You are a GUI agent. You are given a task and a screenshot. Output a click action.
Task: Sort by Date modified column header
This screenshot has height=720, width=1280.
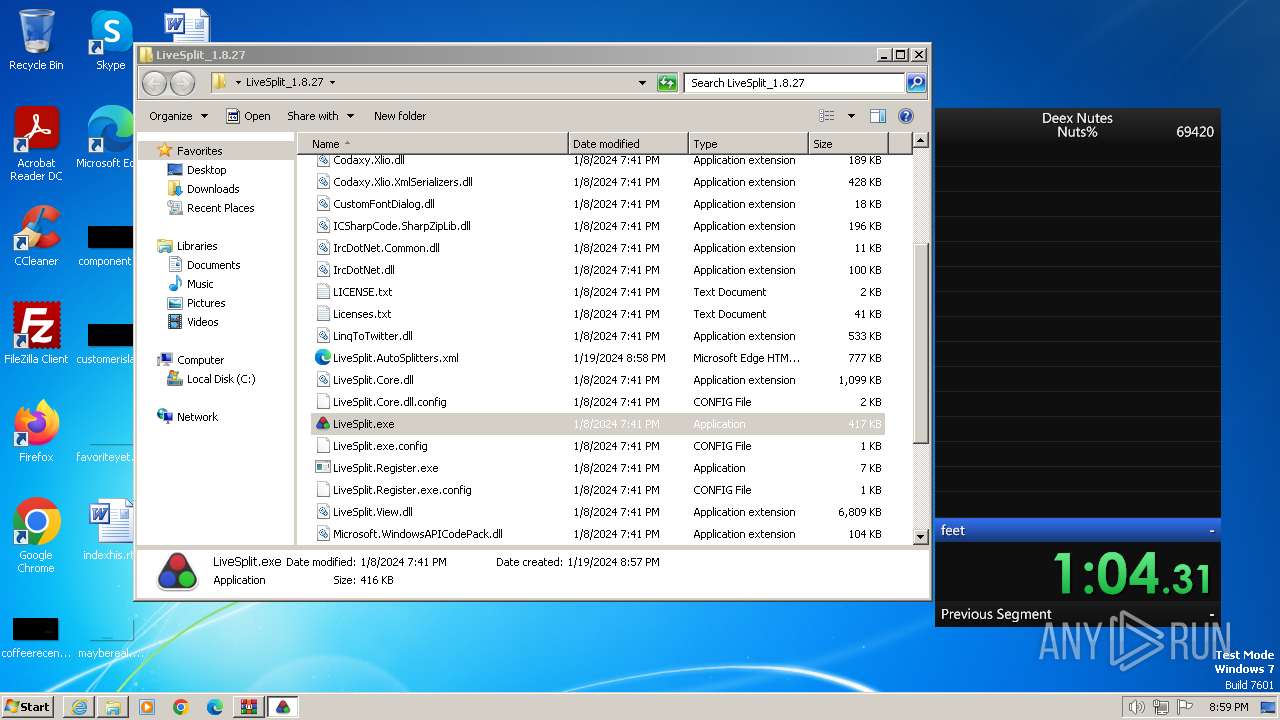click(x=628, y=144)
